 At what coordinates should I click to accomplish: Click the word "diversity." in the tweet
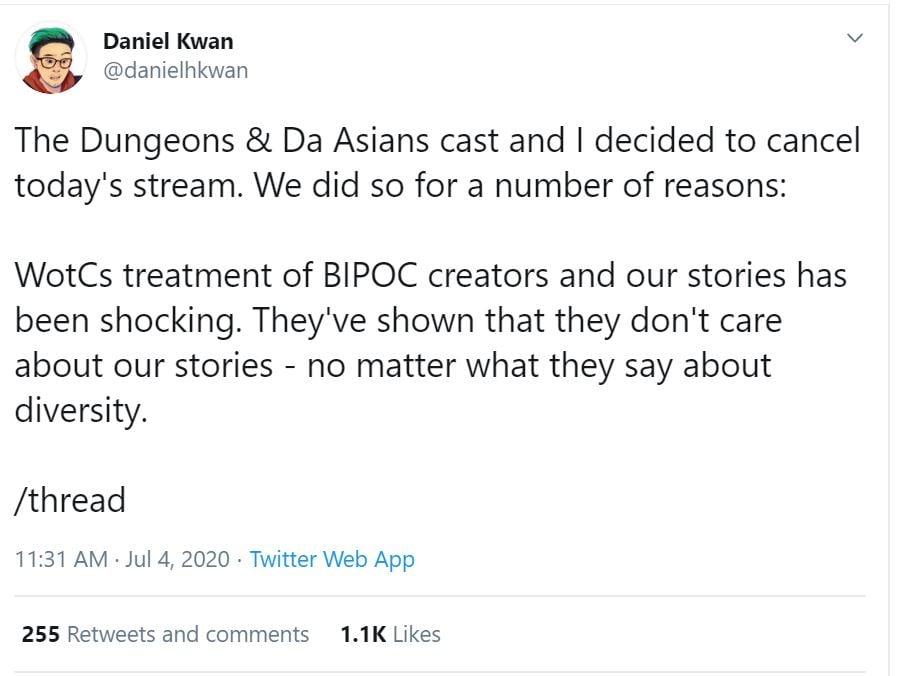click(x=81, y=410)
